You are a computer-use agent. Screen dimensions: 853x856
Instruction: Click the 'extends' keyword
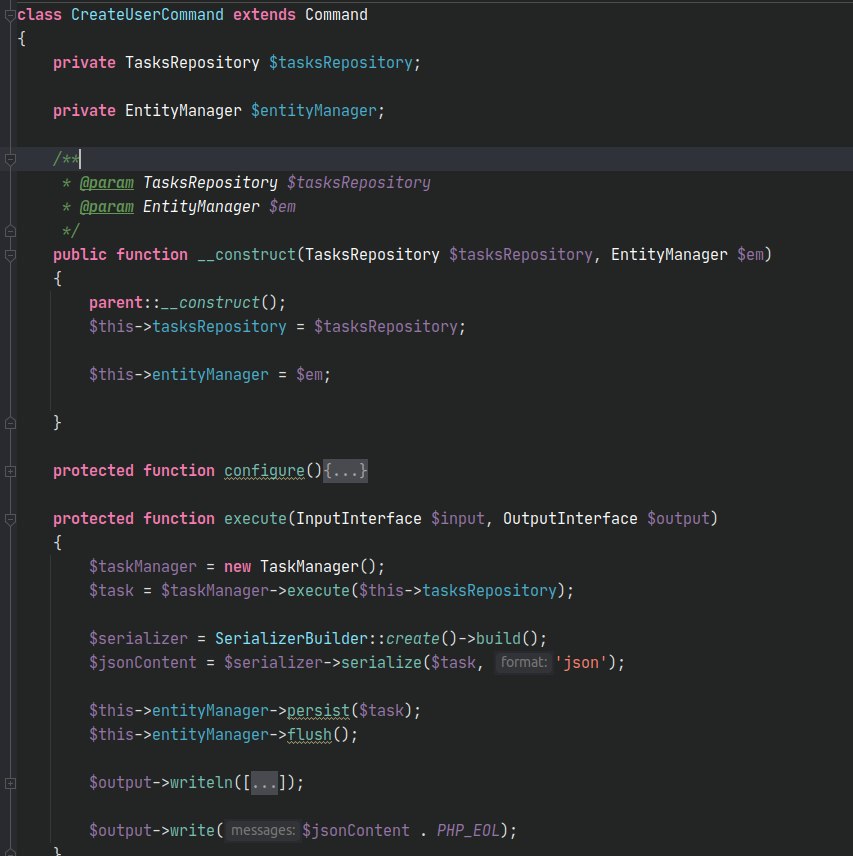coord(264,15)
